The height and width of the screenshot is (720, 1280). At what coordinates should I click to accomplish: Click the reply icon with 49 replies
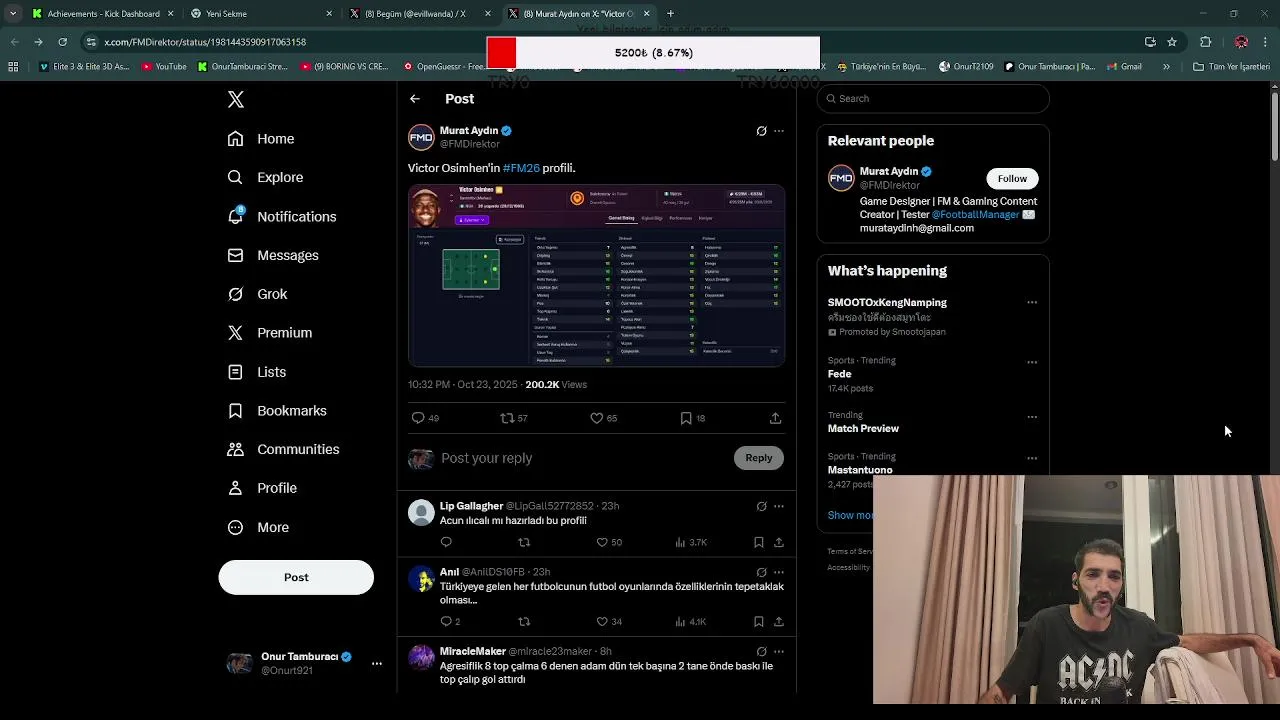coord(418,418)
